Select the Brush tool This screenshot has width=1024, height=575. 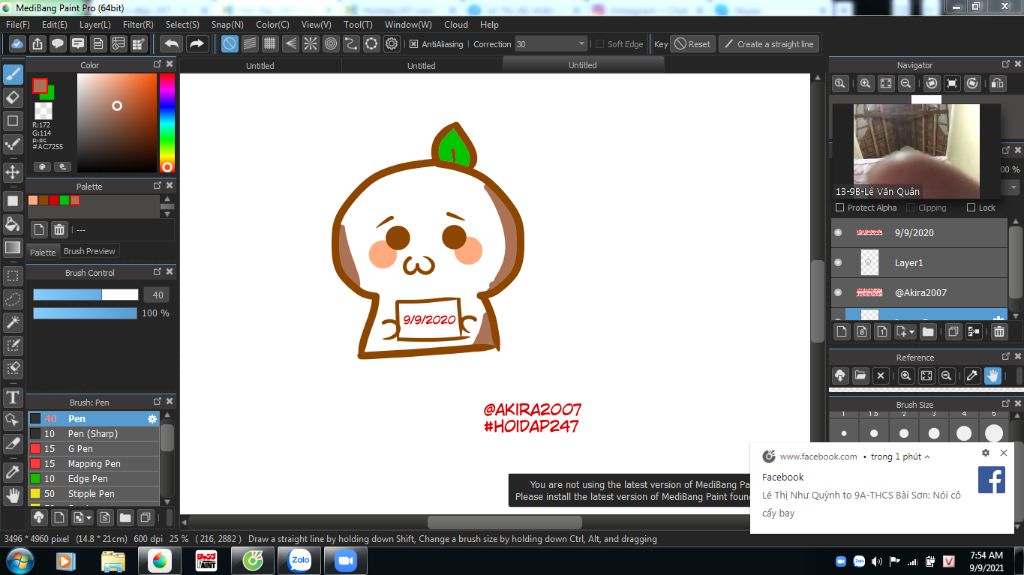click(12, 74)
